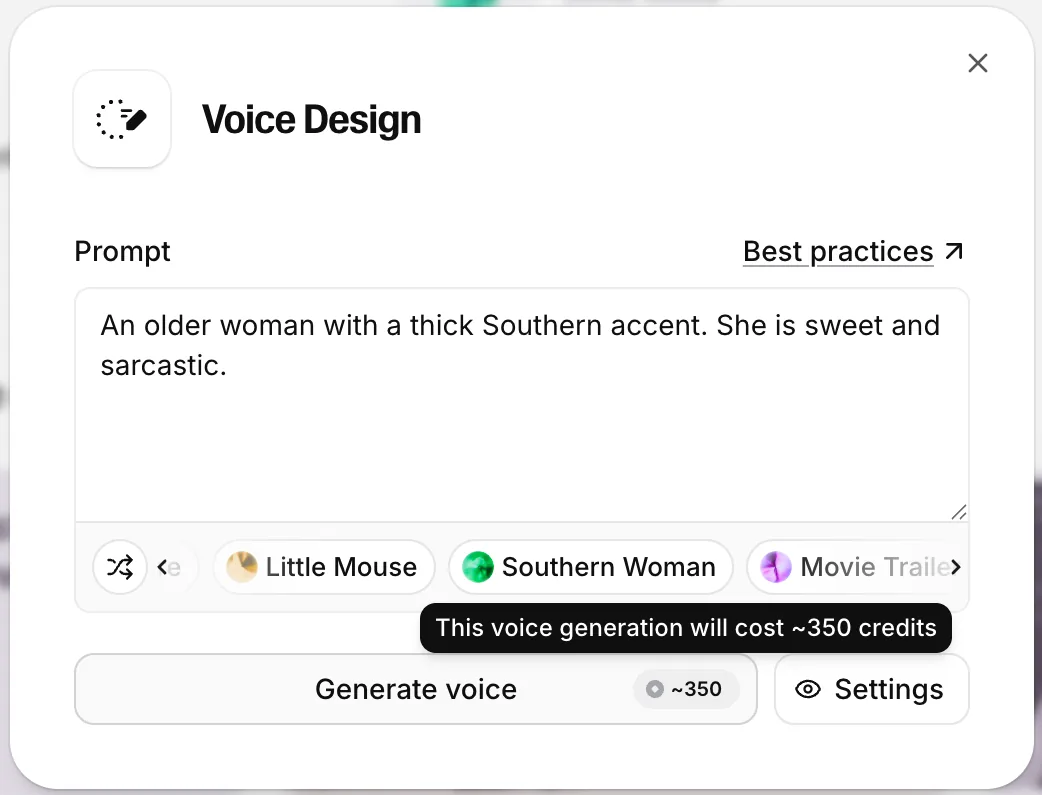Click the purple Movie Trailer avatar
The width and height of the screenshot is (1042, 795).
[x=776, y=567]
